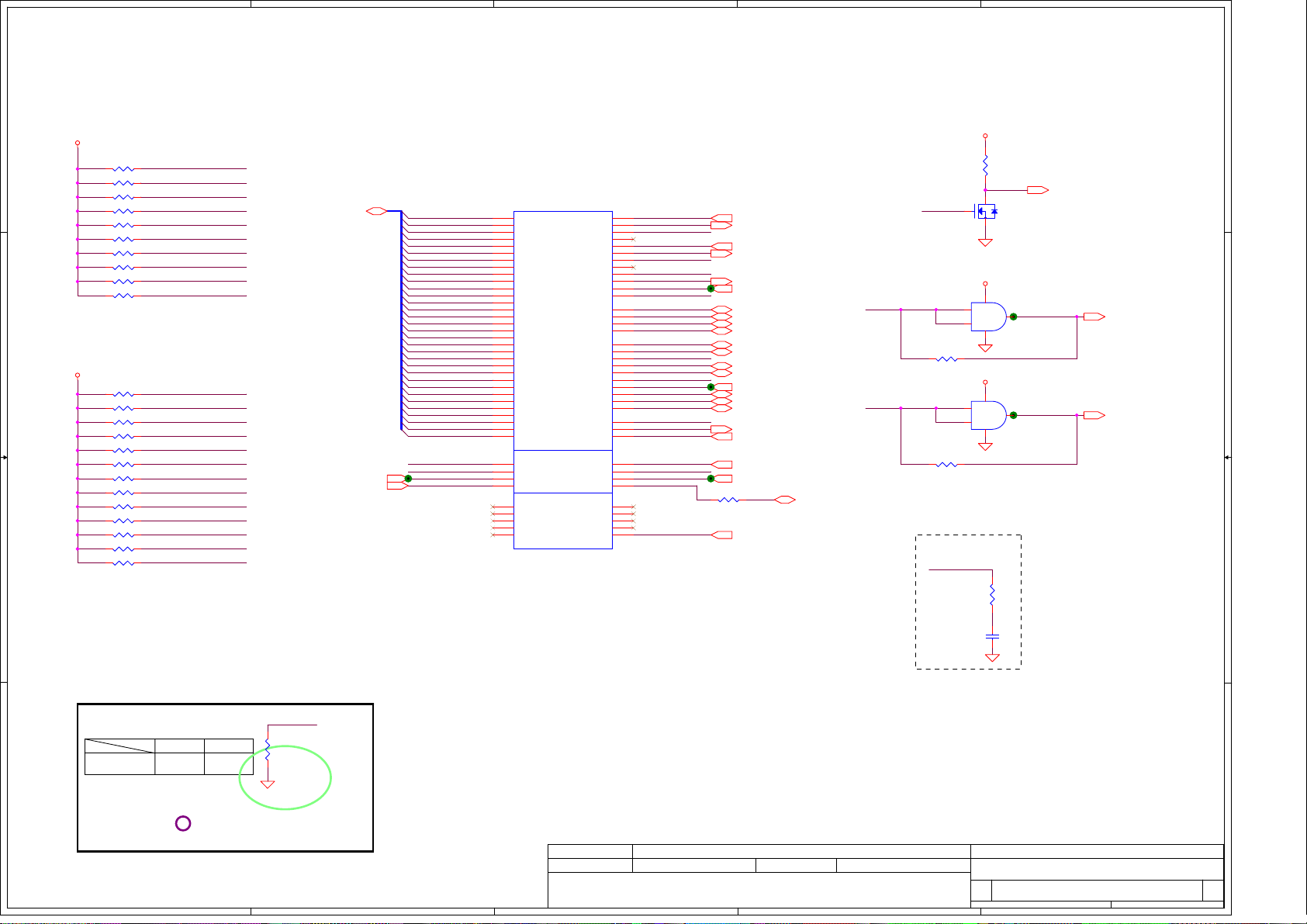The image size is (1307, 924).
Task: Select the upper AND gate symbol
Action: 989,317
